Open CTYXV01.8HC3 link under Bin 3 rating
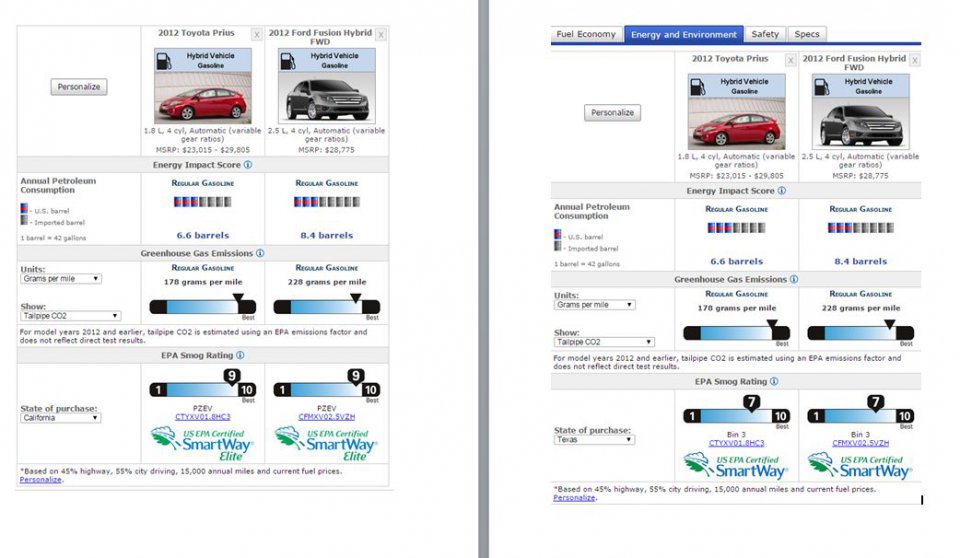This screenshot has width=960, height=558. pyautogui.click(x=736, y=442)
